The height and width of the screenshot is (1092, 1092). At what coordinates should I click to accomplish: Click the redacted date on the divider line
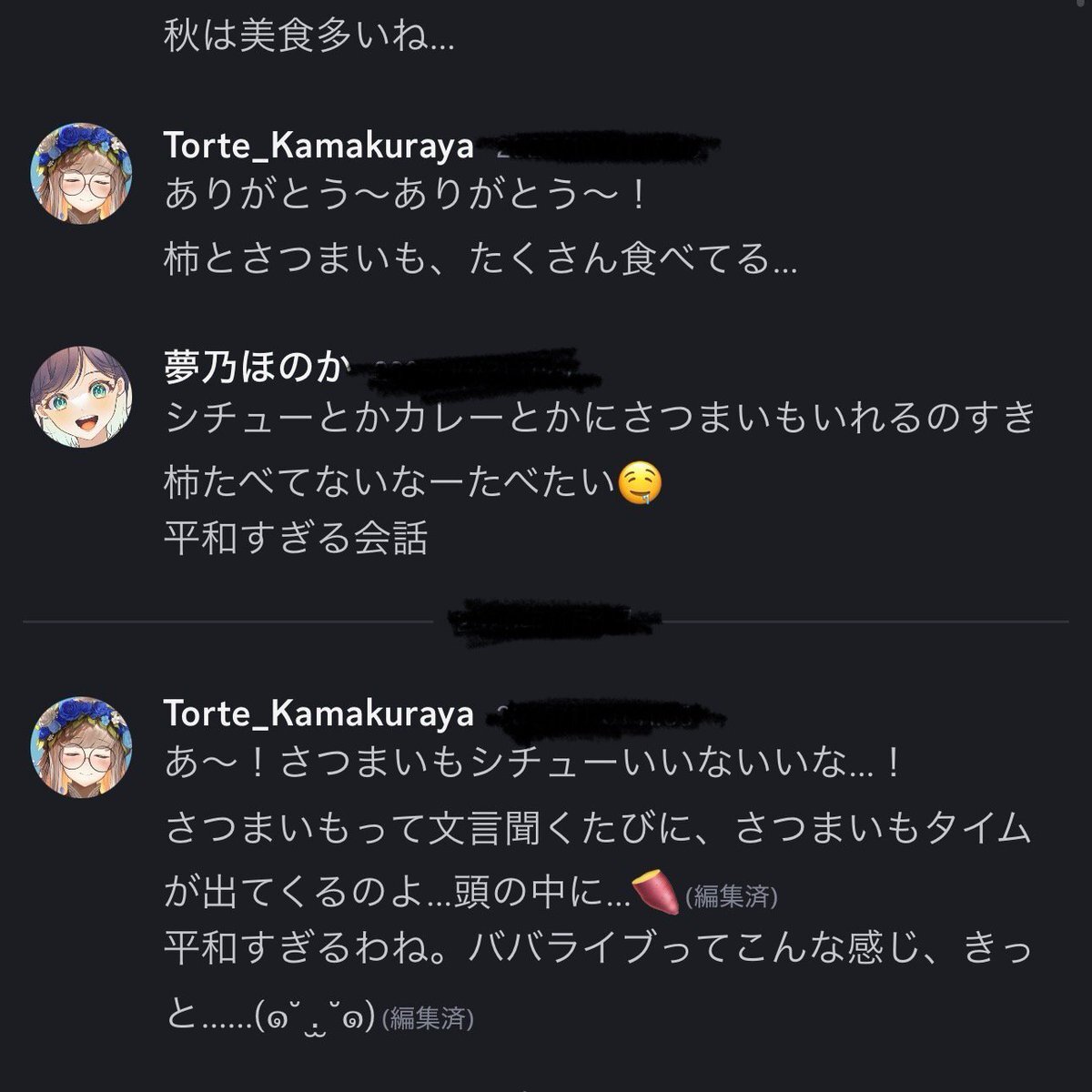coord(557,620)
